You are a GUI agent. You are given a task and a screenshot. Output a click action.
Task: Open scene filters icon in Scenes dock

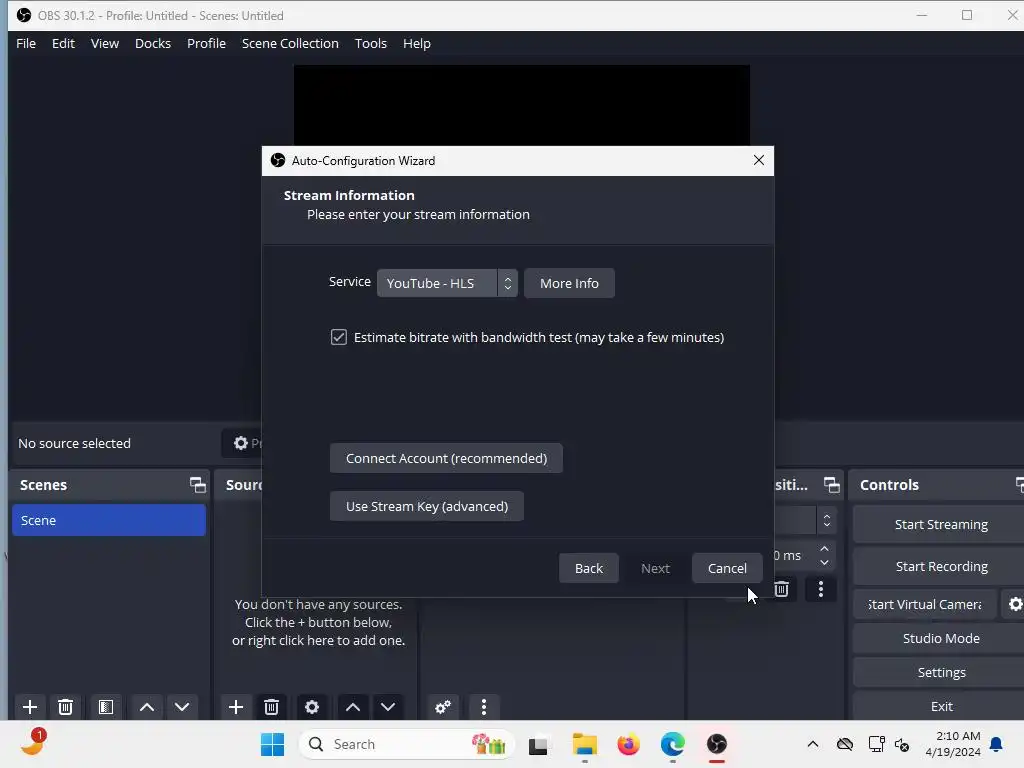106,707
